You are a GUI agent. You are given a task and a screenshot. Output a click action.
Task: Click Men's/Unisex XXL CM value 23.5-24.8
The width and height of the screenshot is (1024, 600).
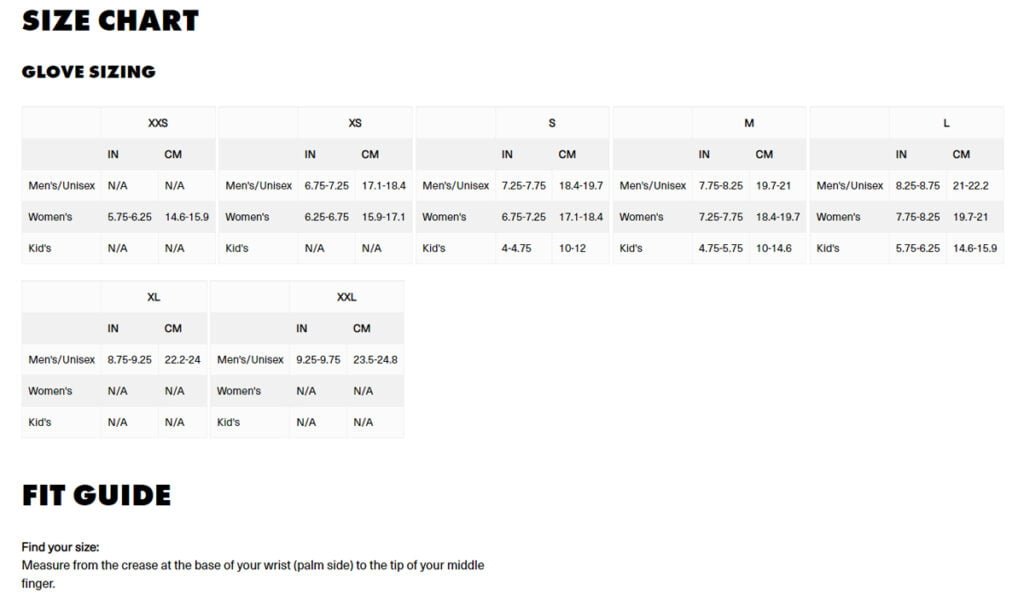pyautogui.click(x=376, y=360)
